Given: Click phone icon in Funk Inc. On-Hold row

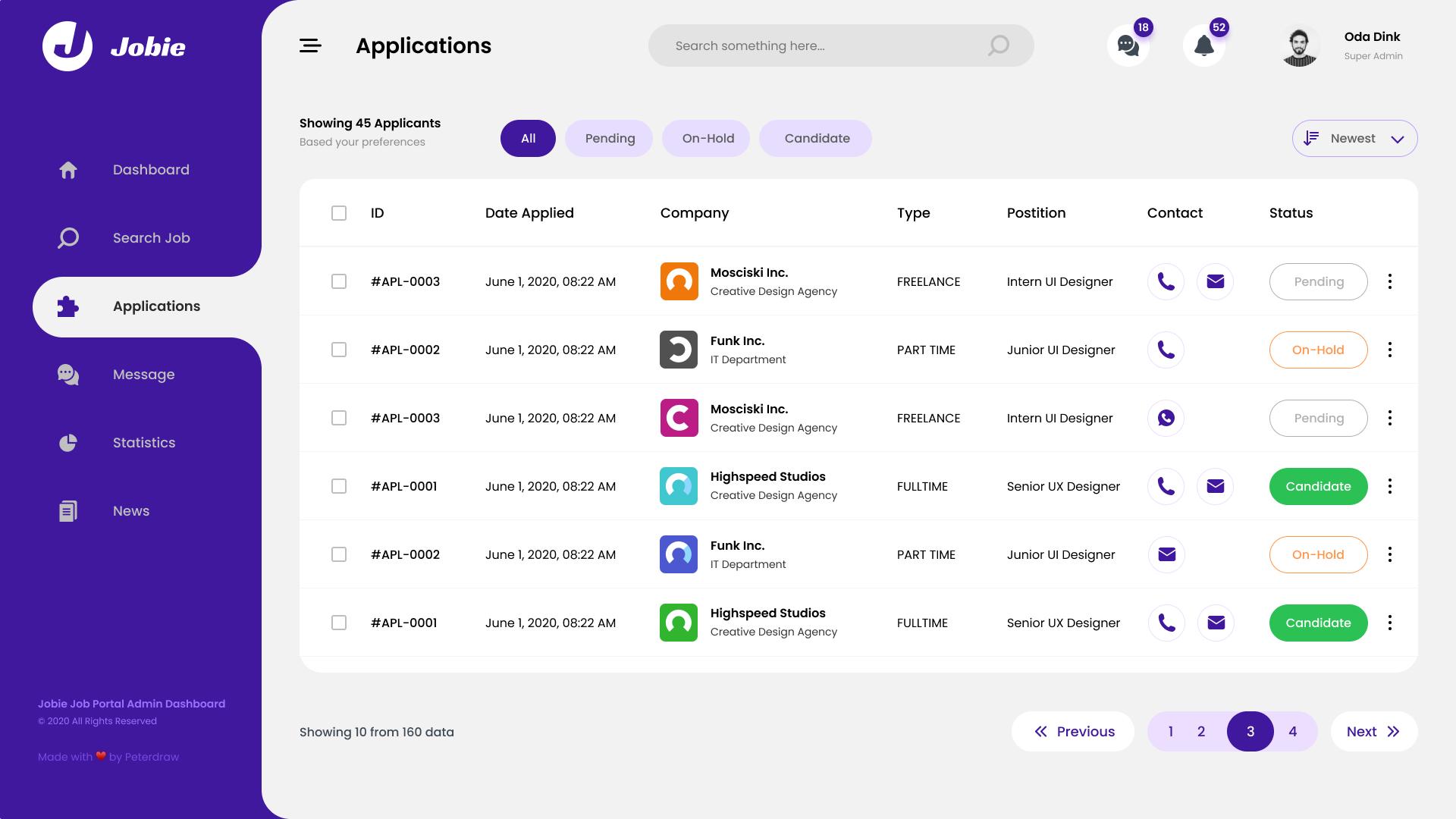Looking at the screenshot, I should [x=1166, y=350].
